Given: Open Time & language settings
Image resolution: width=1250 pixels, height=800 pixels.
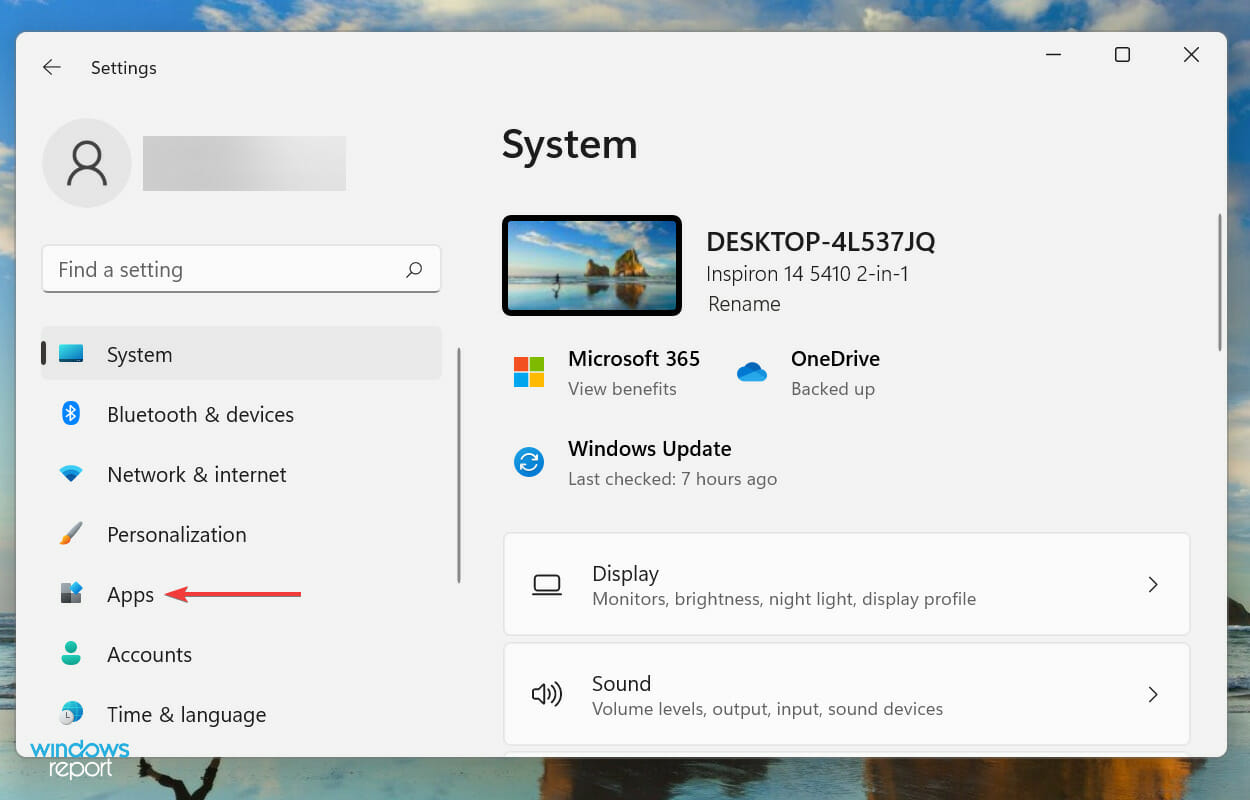Looking at the screenshot, I should (x=186, y=714).
